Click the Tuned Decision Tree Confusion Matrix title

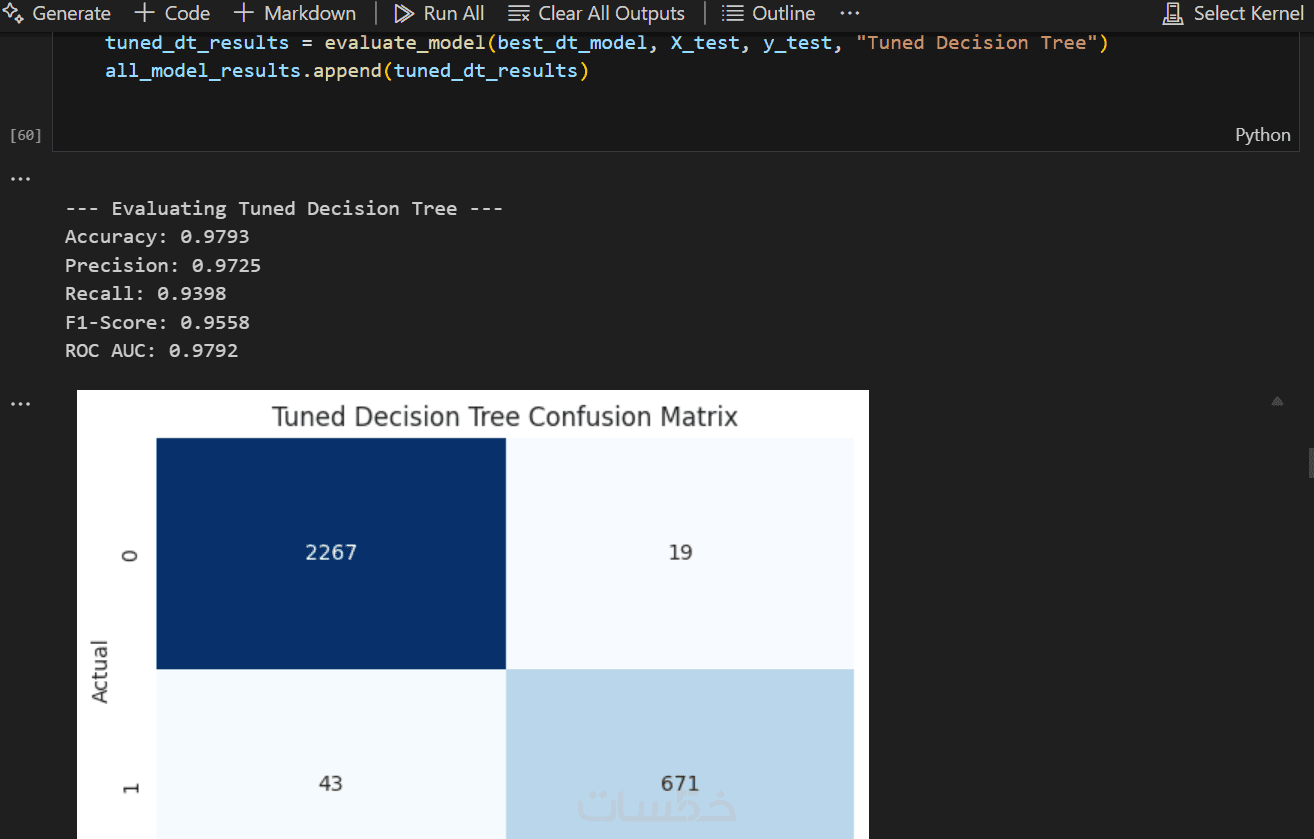(504, 416)
